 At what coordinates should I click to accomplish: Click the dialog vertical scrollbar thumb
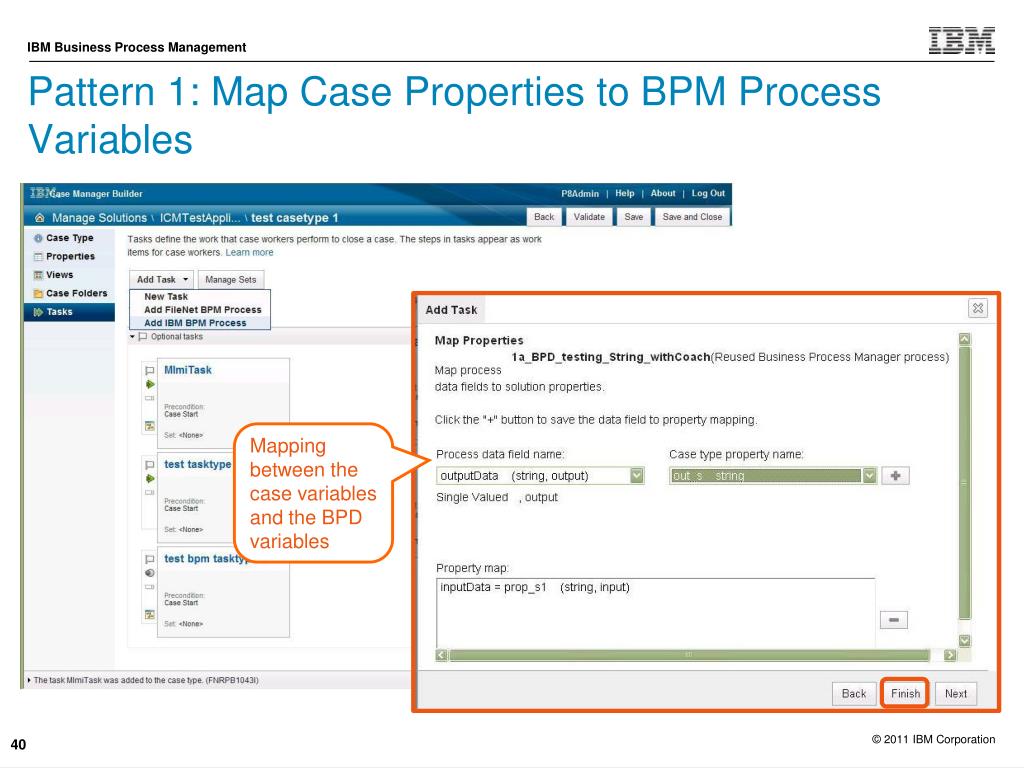click(x=965, y=483)
